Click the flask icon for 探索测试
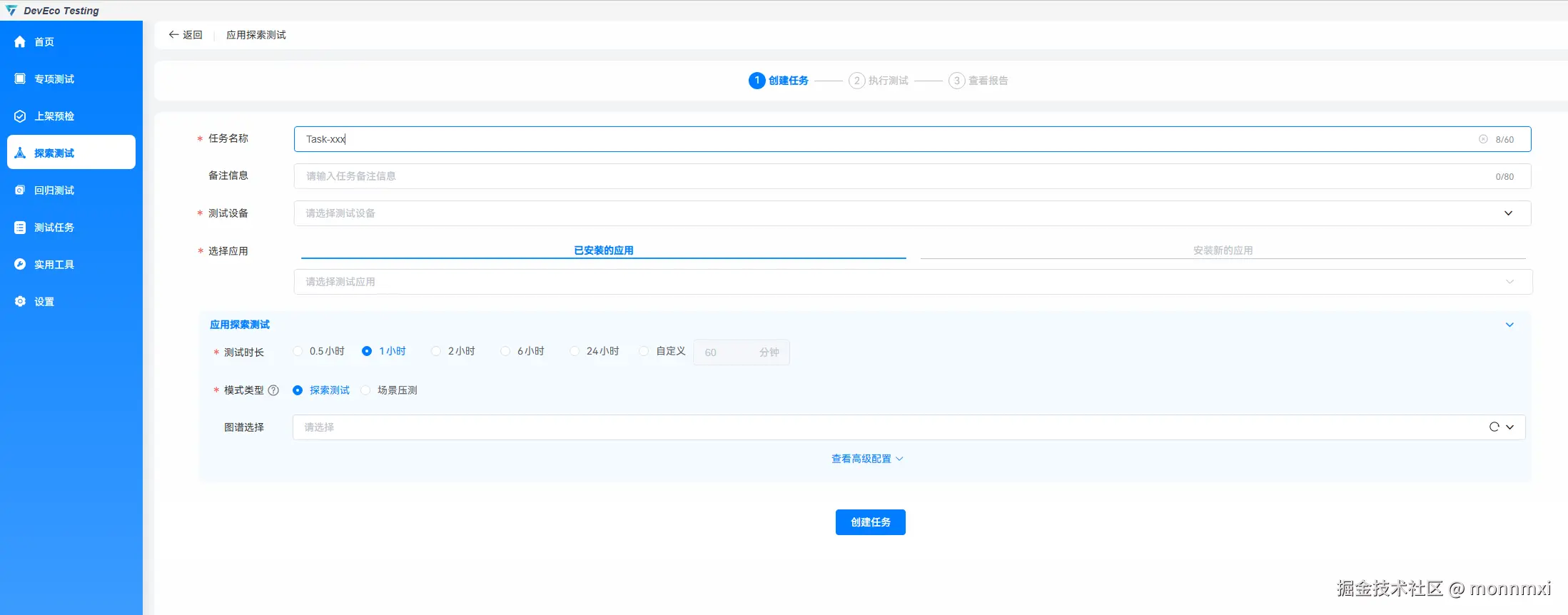Image resolution: width=1568 pixels, height=615 pixels. coord(20,153)
